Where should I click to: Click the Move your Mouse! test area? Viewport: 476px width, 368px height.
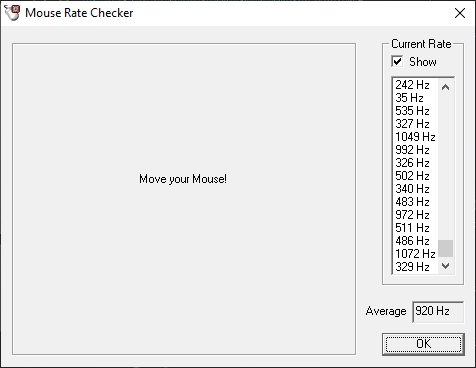point(184,199)
